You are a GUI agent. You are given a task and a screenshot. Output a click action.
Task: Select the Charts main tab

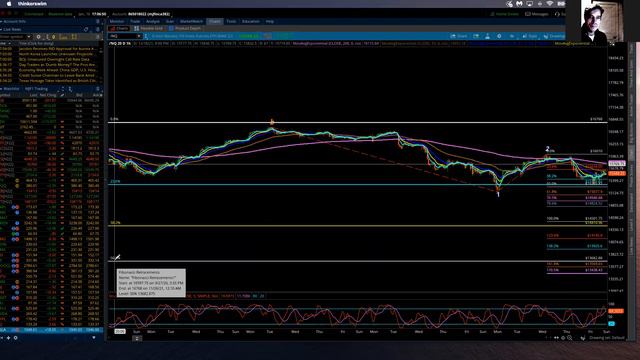click(215, 21)
